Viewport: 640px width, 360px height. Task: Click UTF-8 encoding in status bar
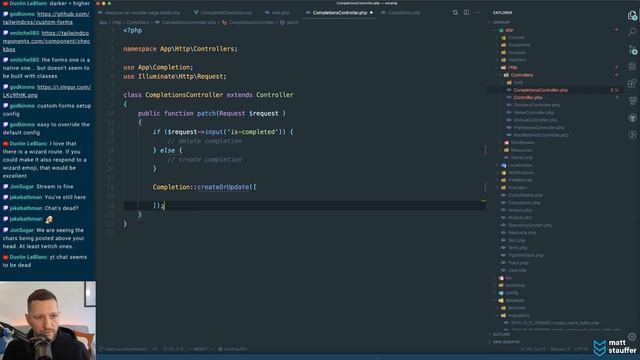[x=580, y=349]
